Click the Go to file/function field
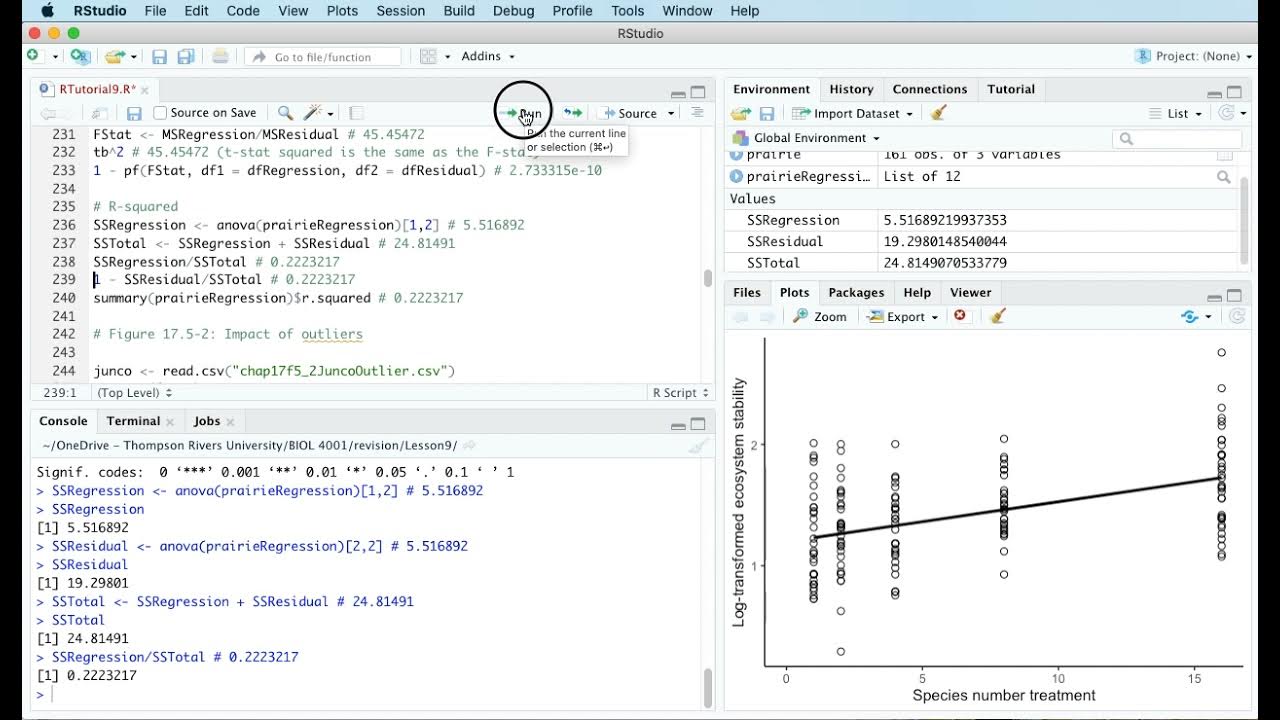The width and height of the screenshot is (1280, 720). coord(323,57)
